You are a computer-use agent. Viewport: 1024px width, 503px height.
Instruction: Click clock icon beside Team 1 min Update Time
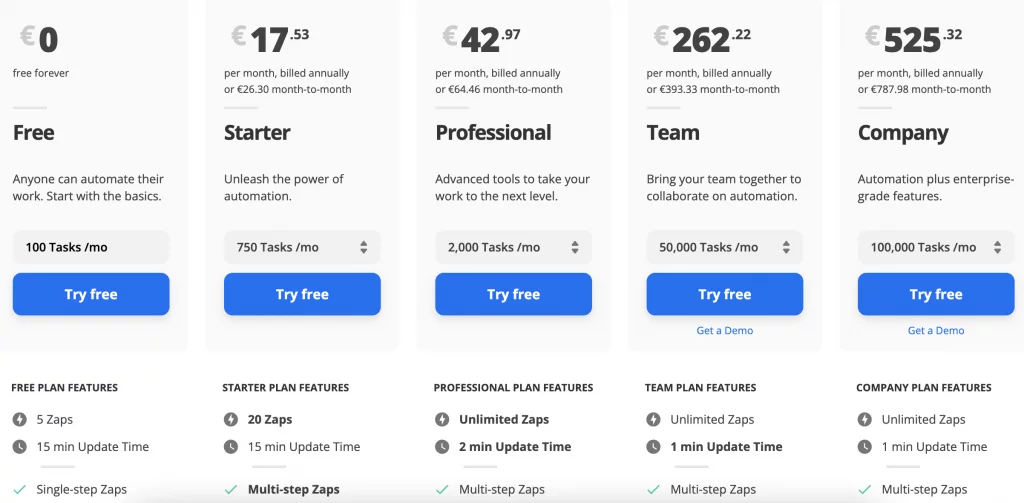pyautogui.click(x=654, y=447)
